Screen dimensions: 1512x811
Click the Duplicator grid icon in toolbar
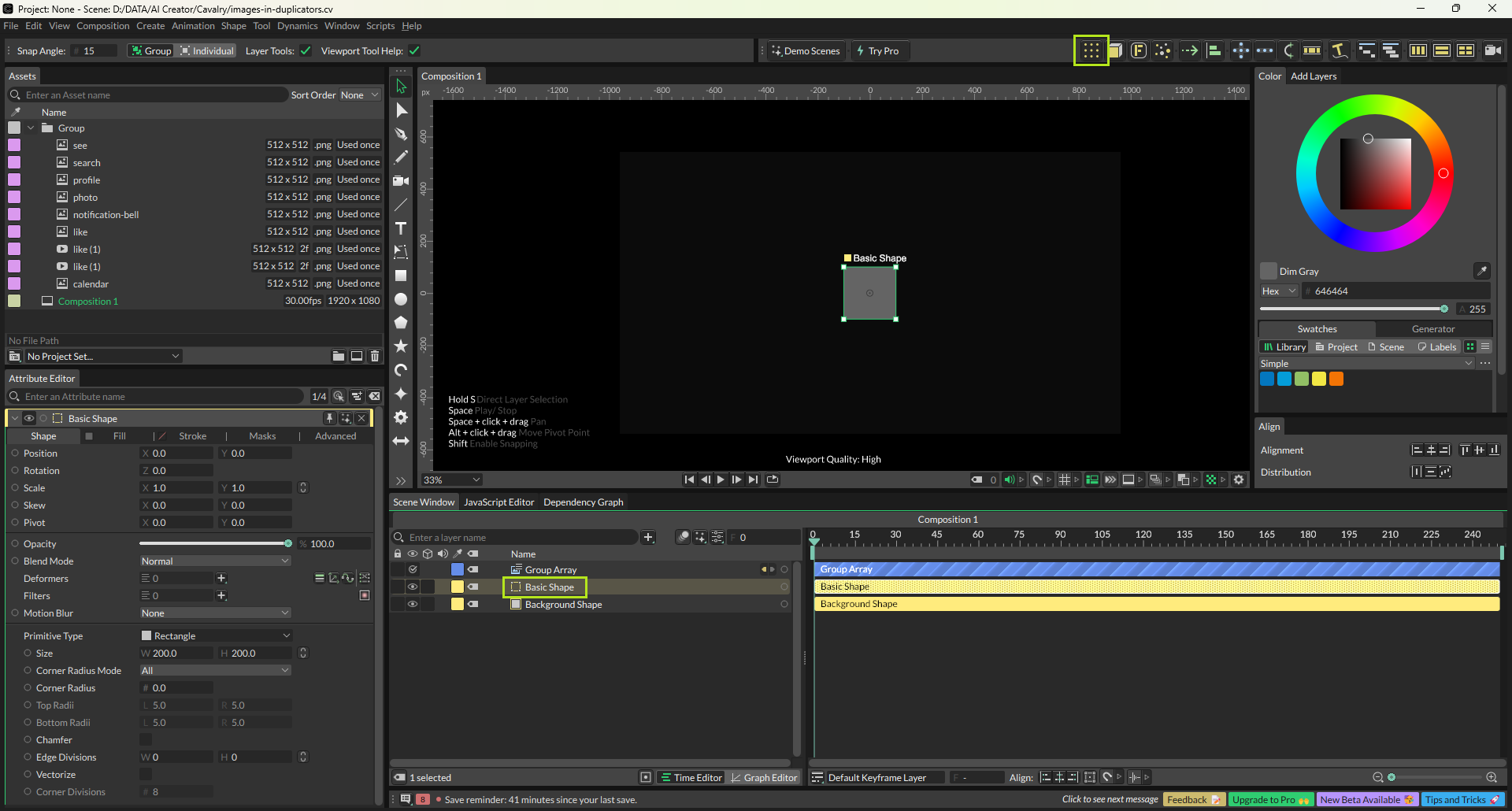point(1091,50)
